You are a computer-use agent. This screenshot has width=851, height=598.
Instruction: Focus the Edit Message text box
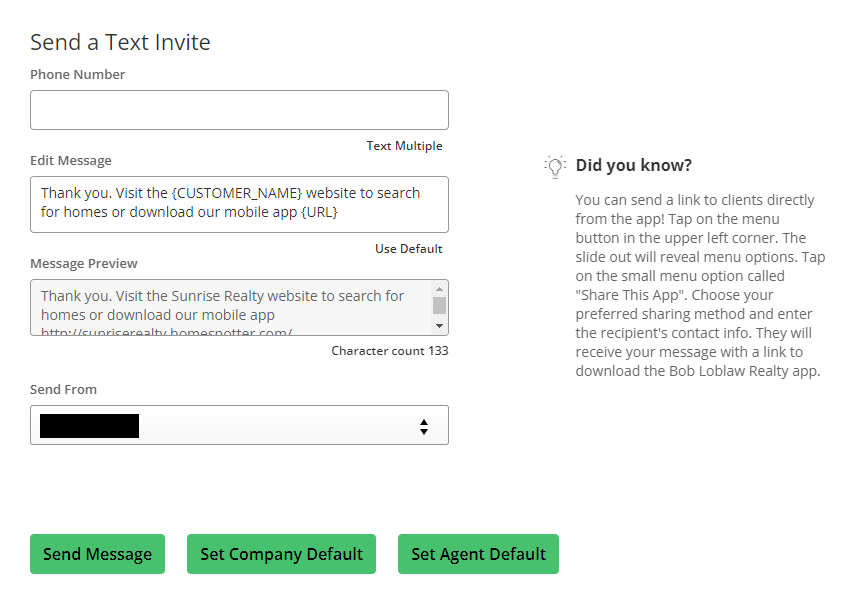click(x=239, y=204)
